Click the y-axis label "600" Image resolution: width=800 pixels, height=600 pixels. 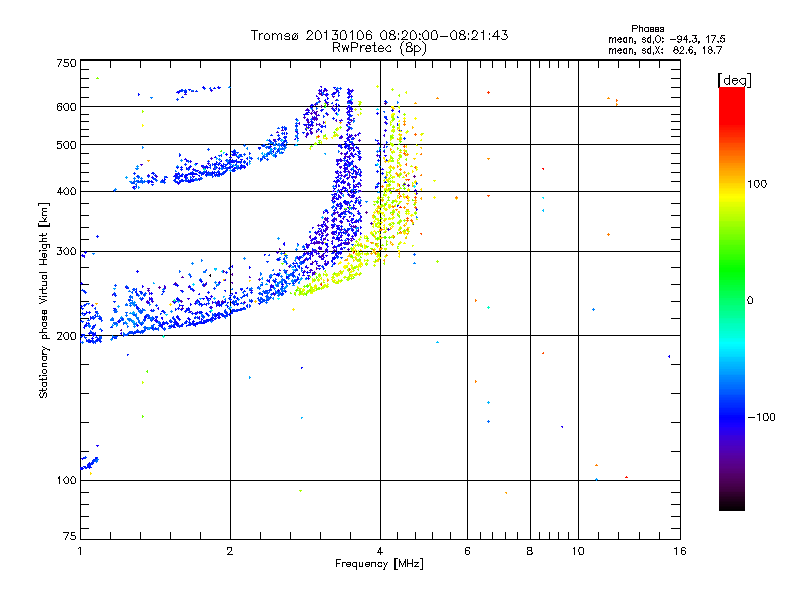point(66,107)
